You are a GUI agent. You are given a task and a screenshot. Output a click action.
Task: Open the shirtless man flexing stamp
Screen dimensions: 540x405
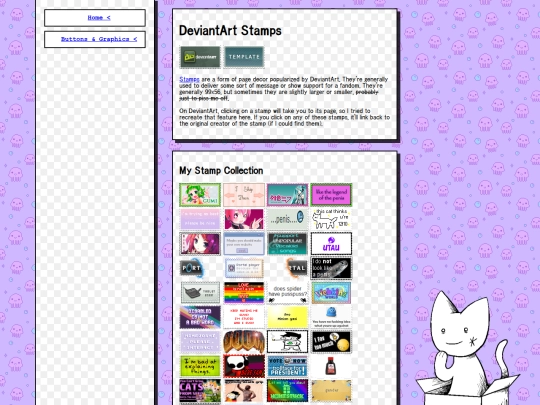point(244,391)
